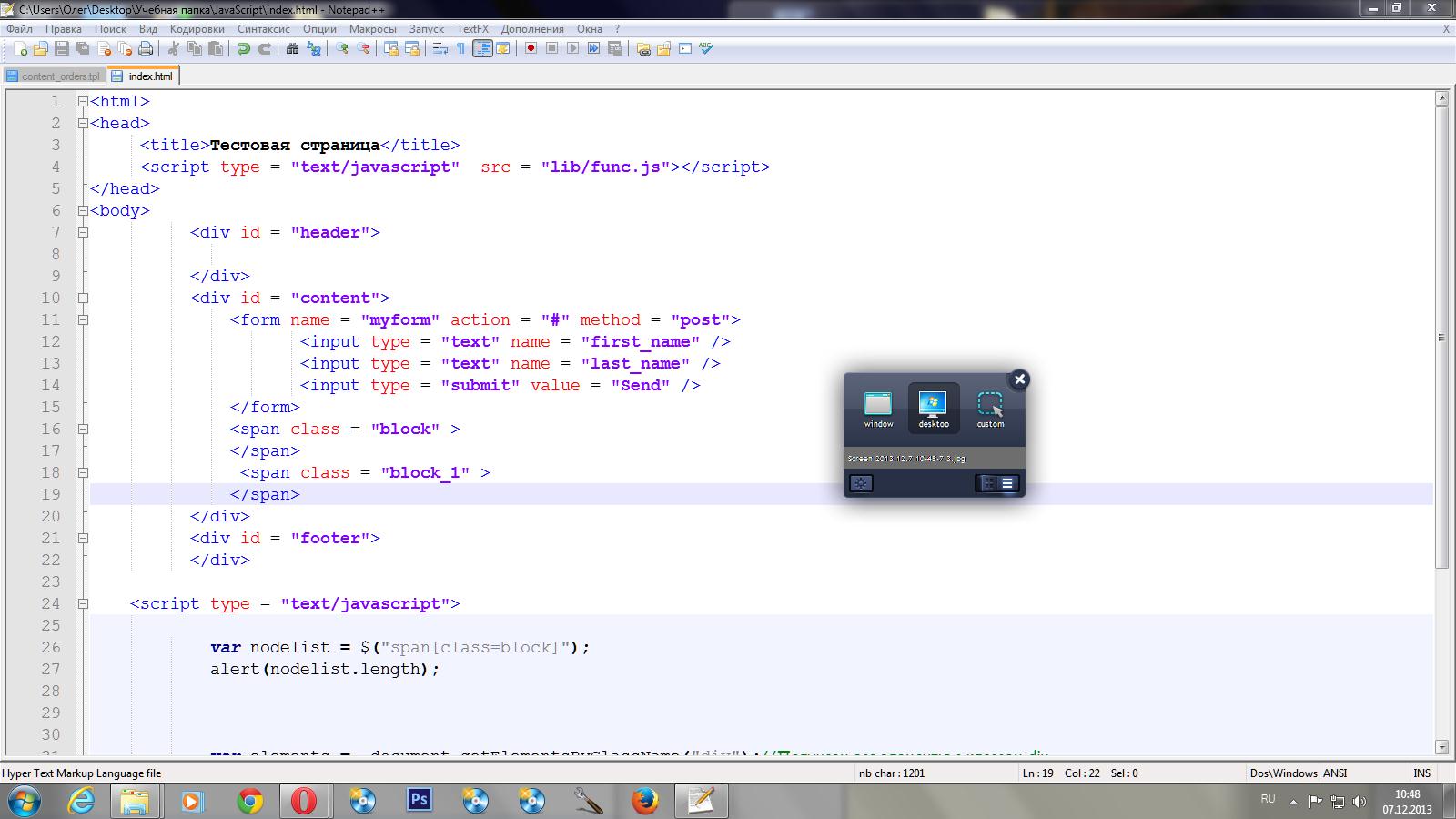Fold the script block on line 24

(x=83, y=603)
